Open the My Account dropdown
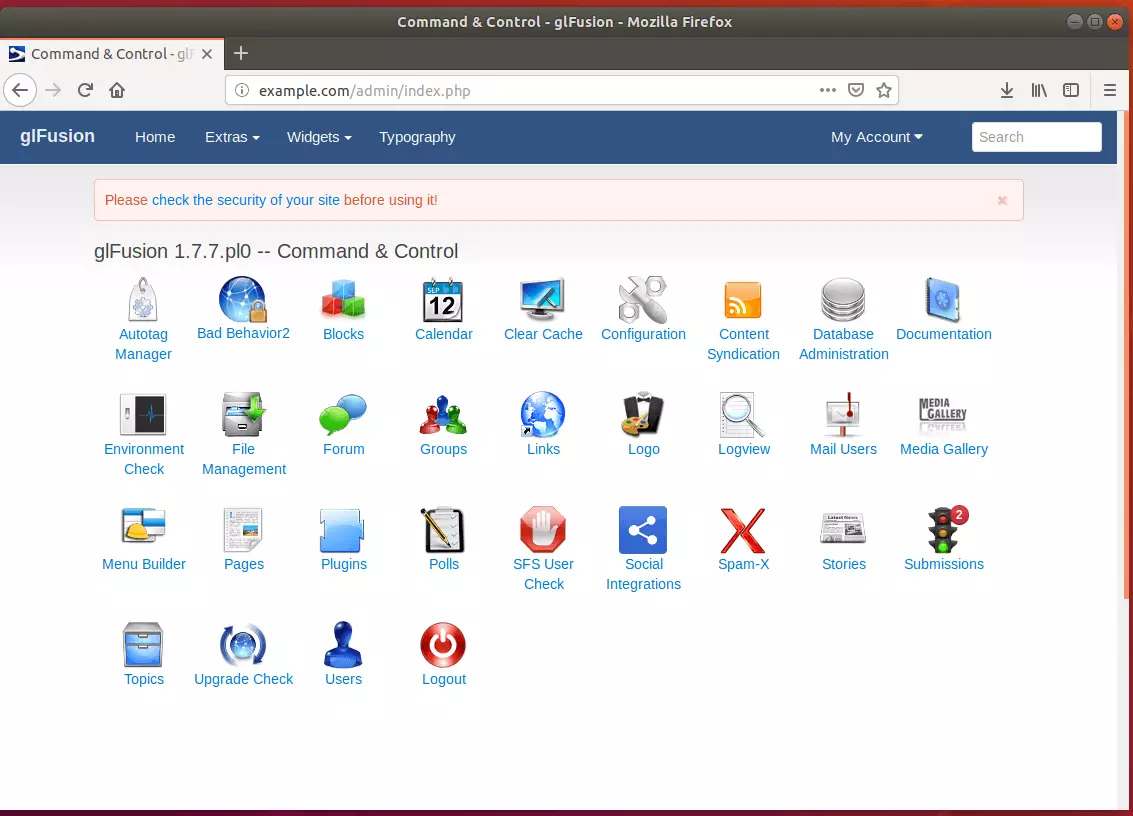Viewport: 1133px width, 816px height. (876, 137)
